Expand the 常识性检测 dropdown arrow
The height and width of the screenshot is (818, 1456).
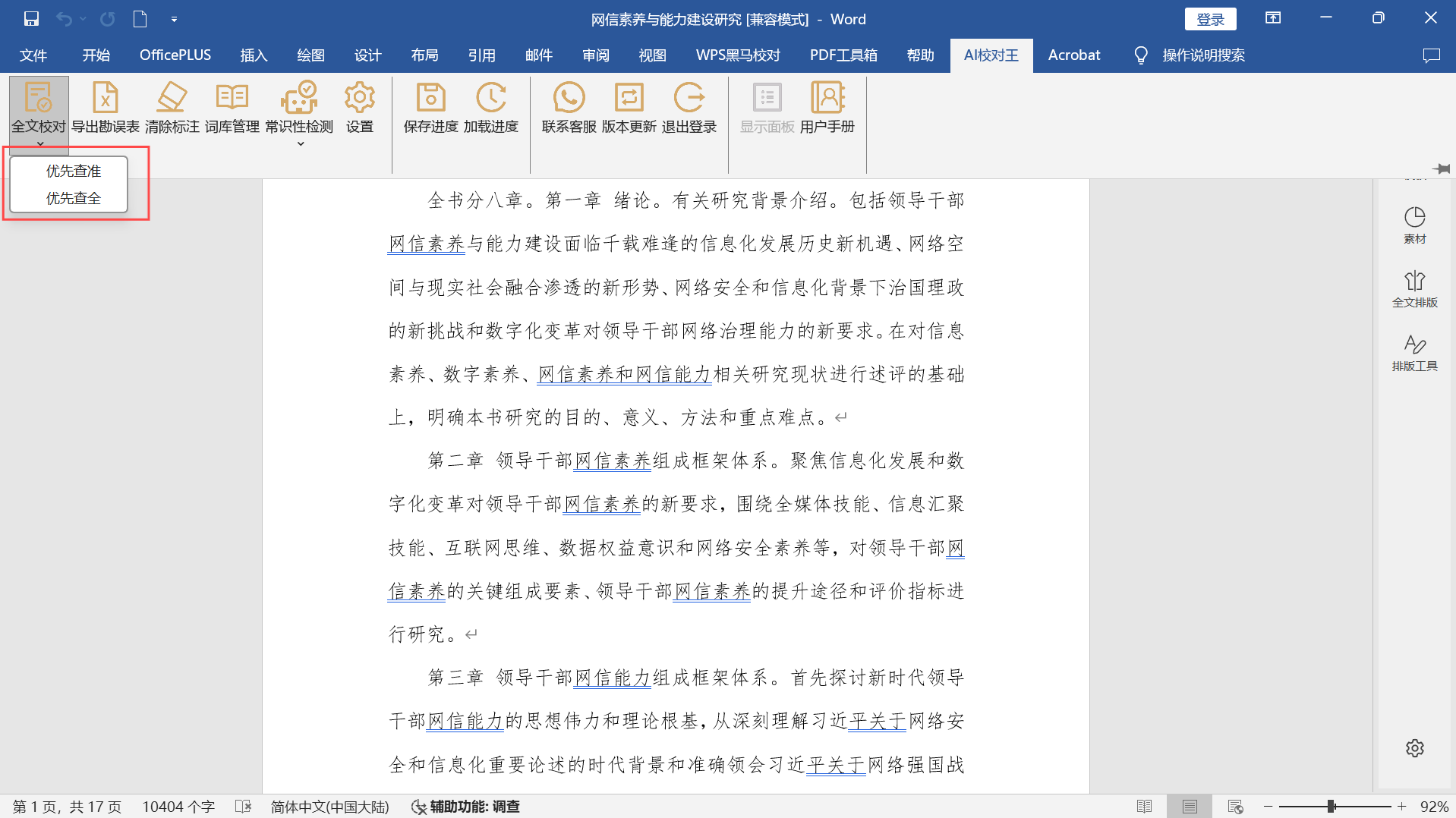coord(300,144)
